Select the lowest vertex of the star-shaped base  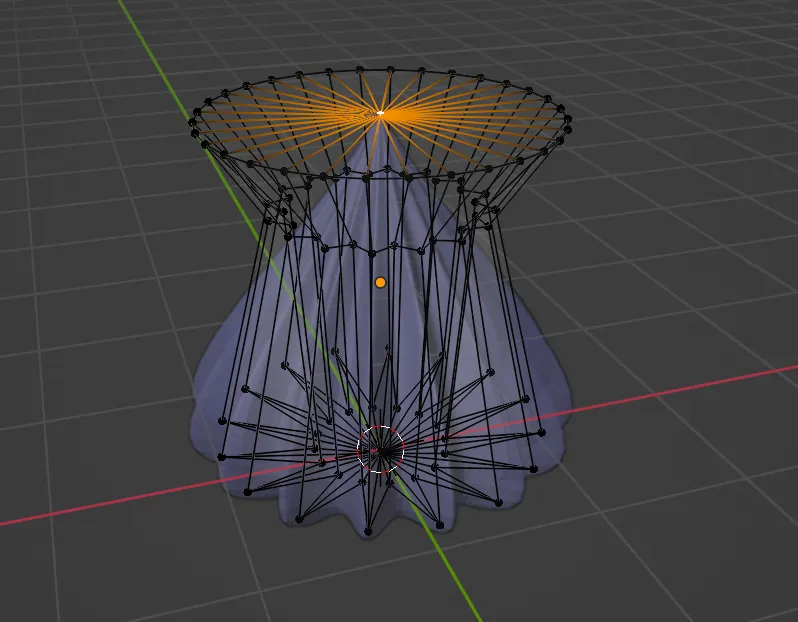368,532
